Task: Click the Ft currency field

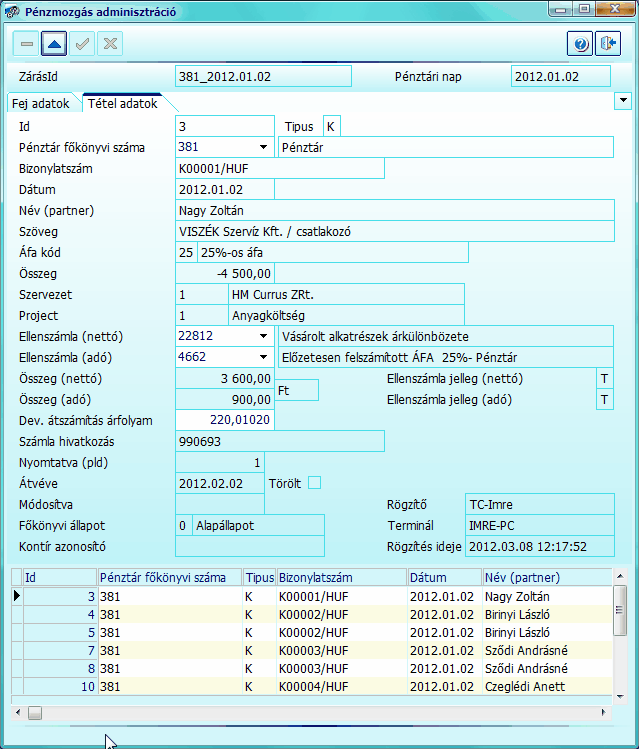Action: [x=297, y=390]
